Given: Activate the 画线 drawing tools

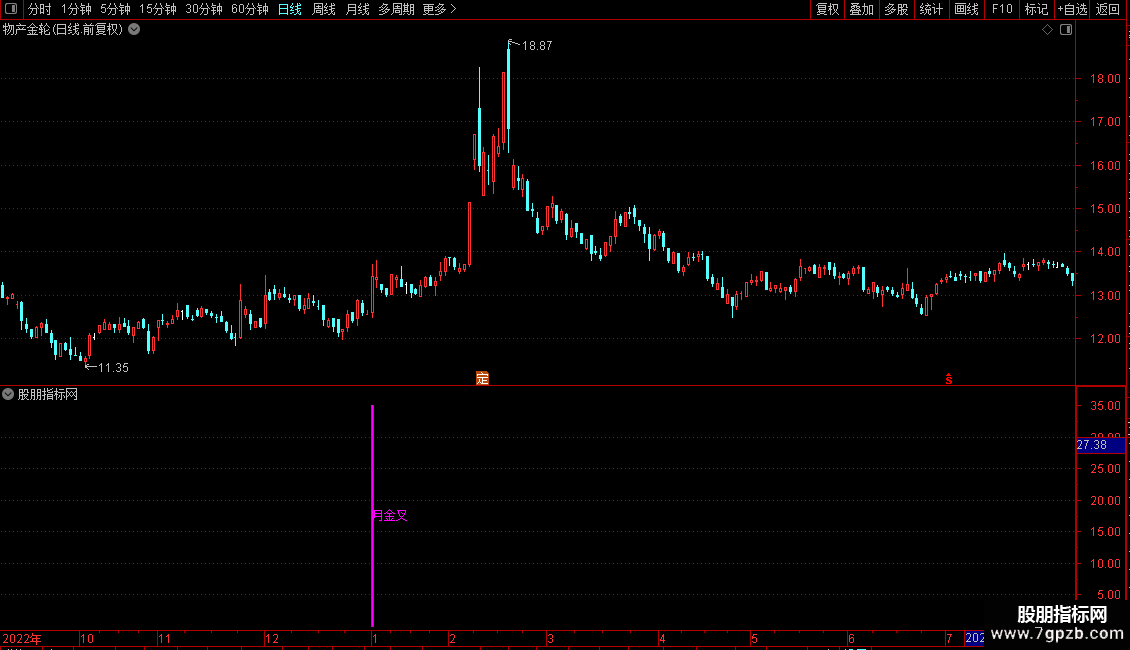Looking at the screenshot, I should [x=966, y=9].
